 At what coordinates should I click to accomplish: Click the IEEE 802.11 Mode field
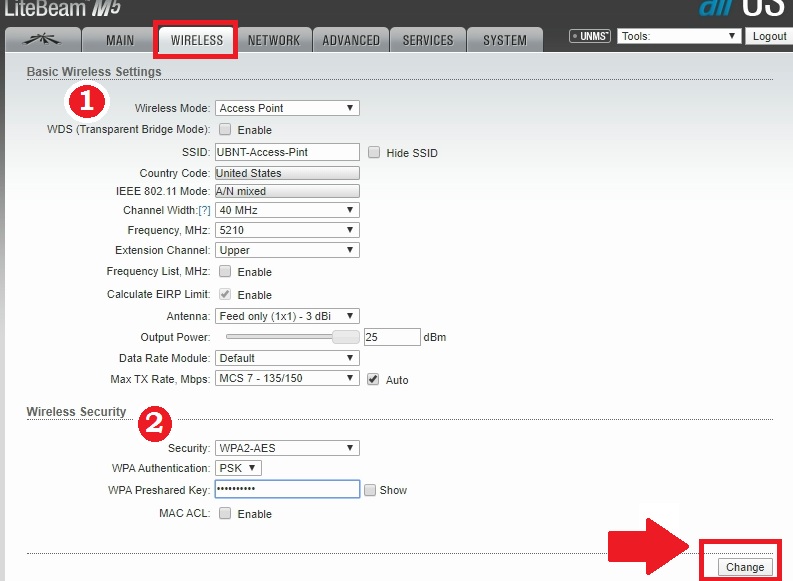pos(287,191)
